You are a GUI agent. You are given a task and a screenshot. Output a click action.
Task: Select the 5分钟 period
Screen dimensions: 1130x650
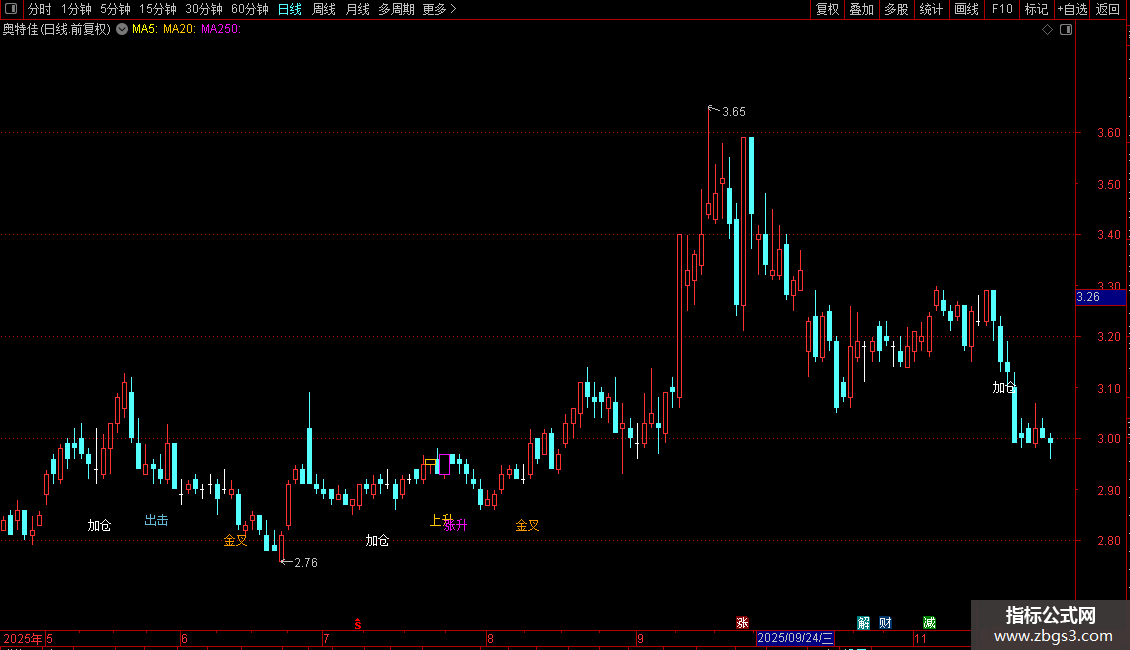[115, 9]
